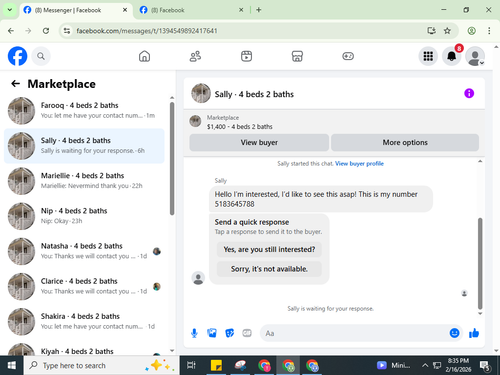Open the View buyer profile link
Screen dimensions: 500x375
[359, 164]
